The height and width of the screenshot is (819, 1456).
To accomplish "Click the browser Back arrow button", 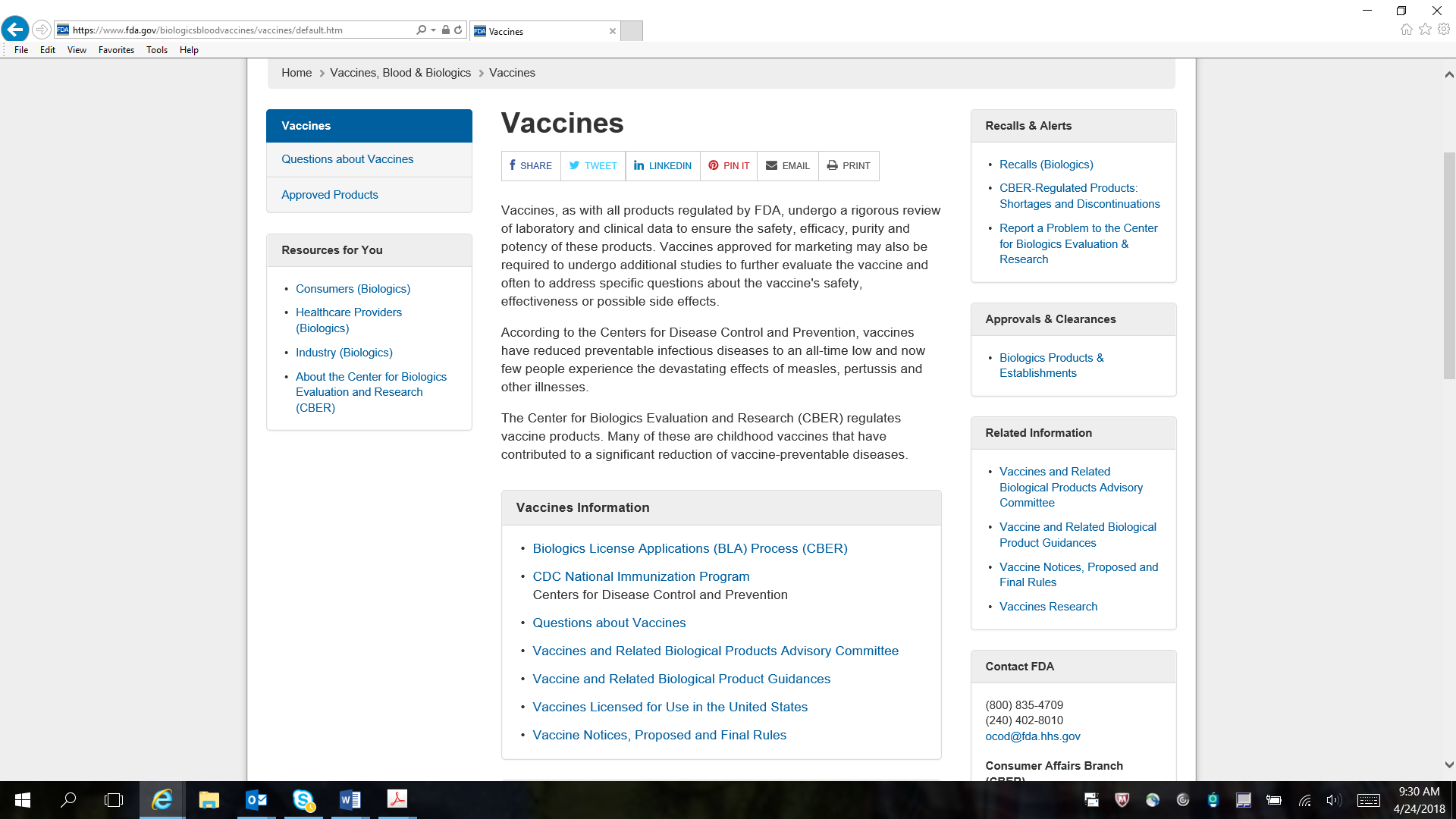I will click(15, 30).
